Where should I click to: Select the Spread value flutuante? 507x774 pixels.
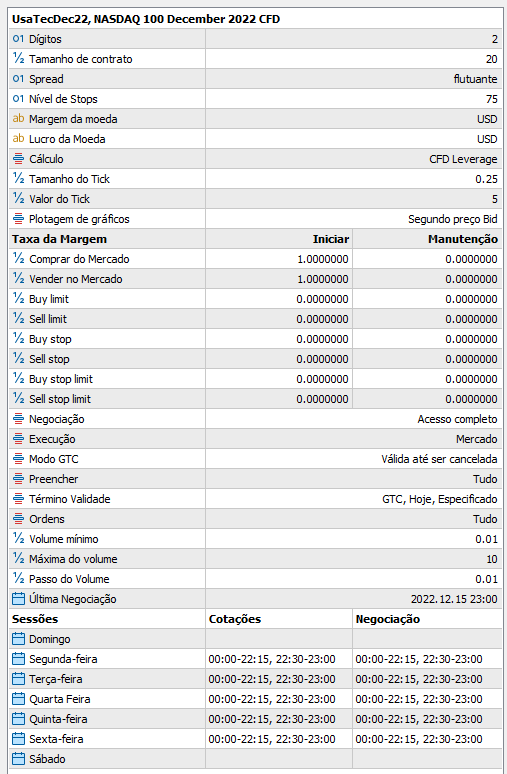click(475, 79)
